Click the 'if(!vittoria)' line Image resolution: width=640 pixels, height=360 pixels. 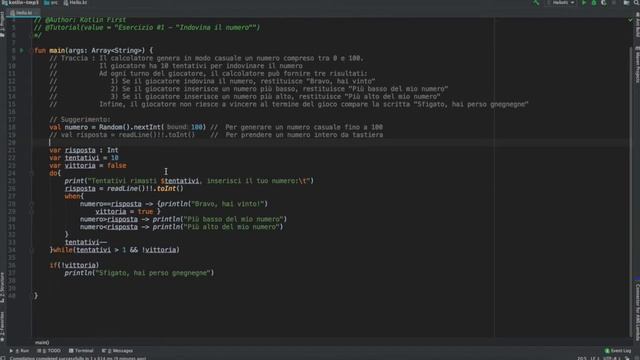click(x=74, y=265)
